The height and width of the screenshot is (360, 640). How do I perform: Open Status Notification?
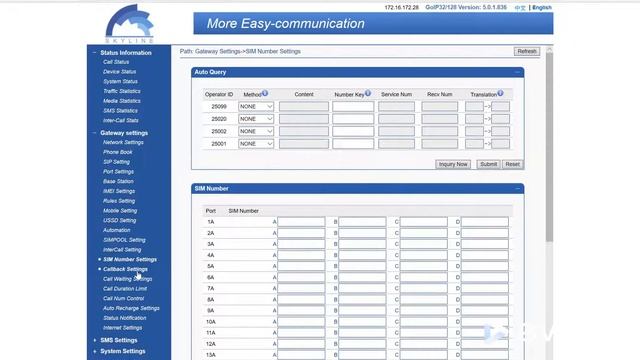[x=124, y=318]
